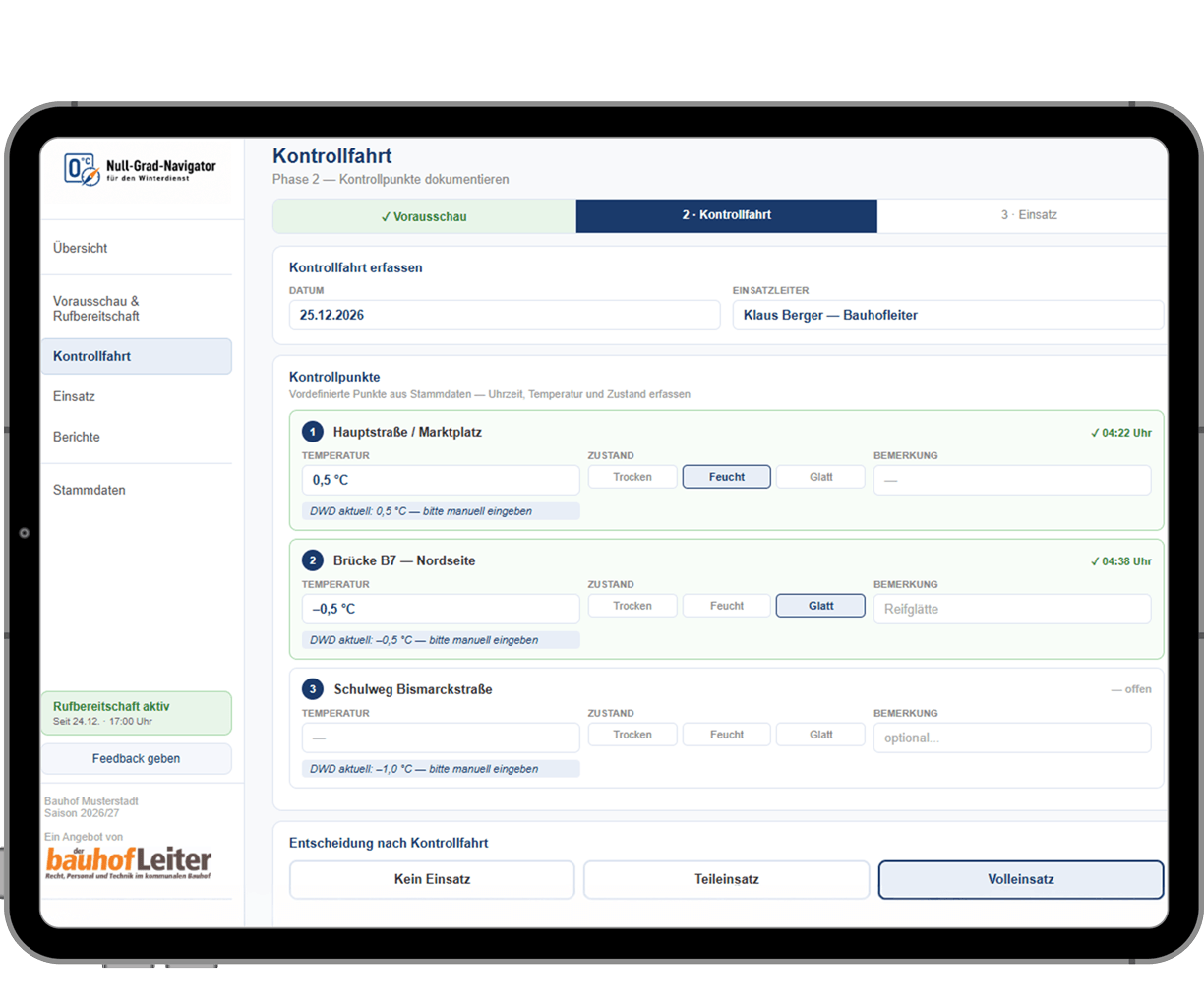The image size is (1204, 1003).
Task: Click Bemerkung field for Hauptstraße / Marktplatz
Action: click(x=1012, y=480)
